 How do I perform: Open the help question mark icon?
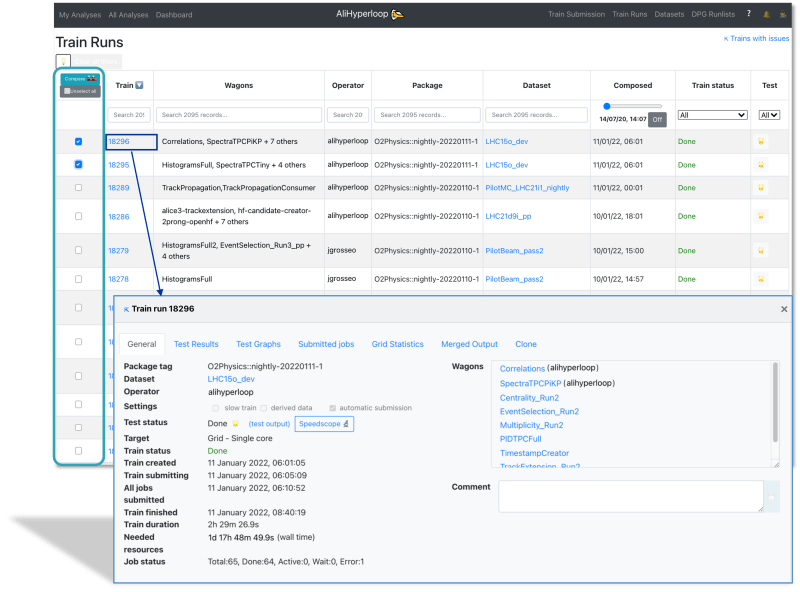pos(748,14)
